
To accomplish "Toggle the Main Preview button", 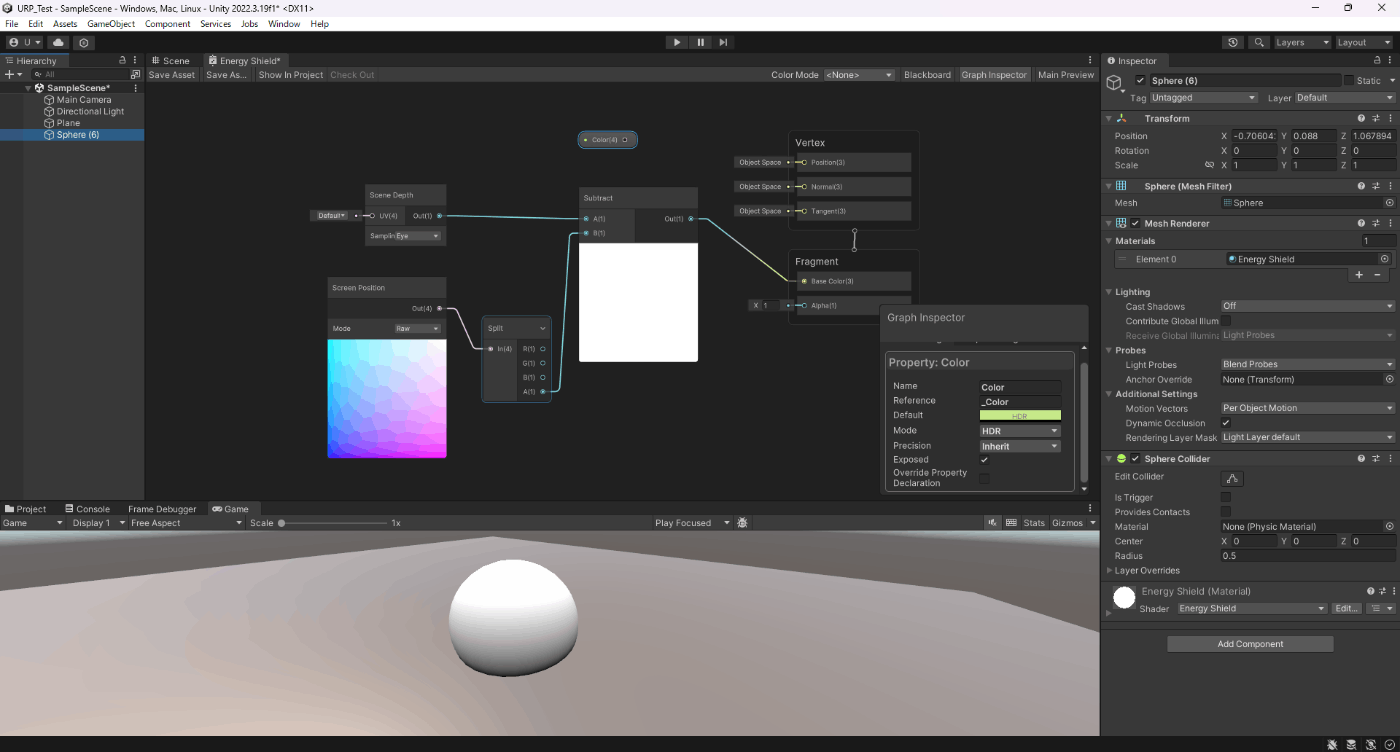I will coord(1066,75).
